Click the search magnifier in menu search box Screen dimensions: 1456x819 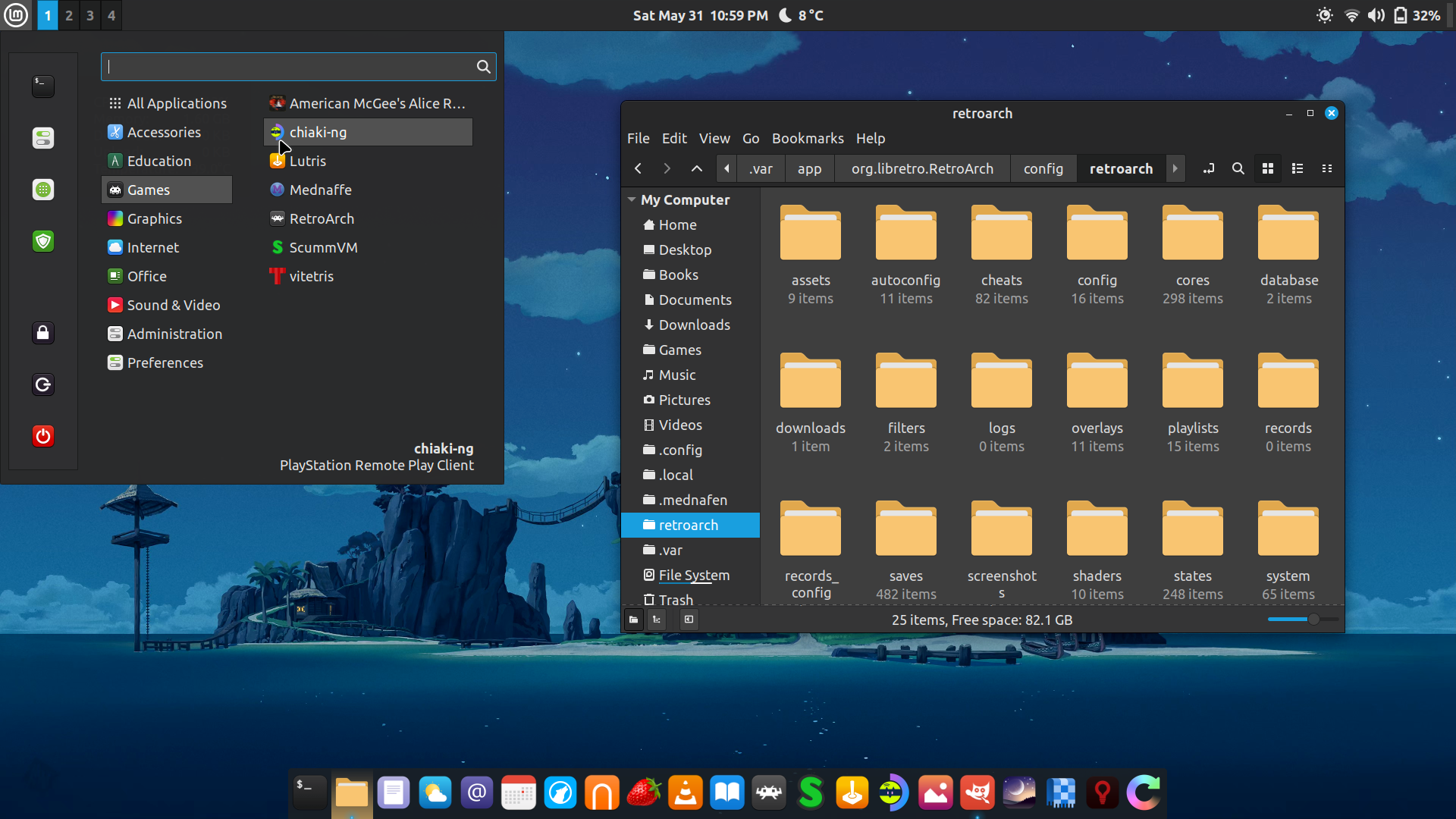tap(483, 67)
